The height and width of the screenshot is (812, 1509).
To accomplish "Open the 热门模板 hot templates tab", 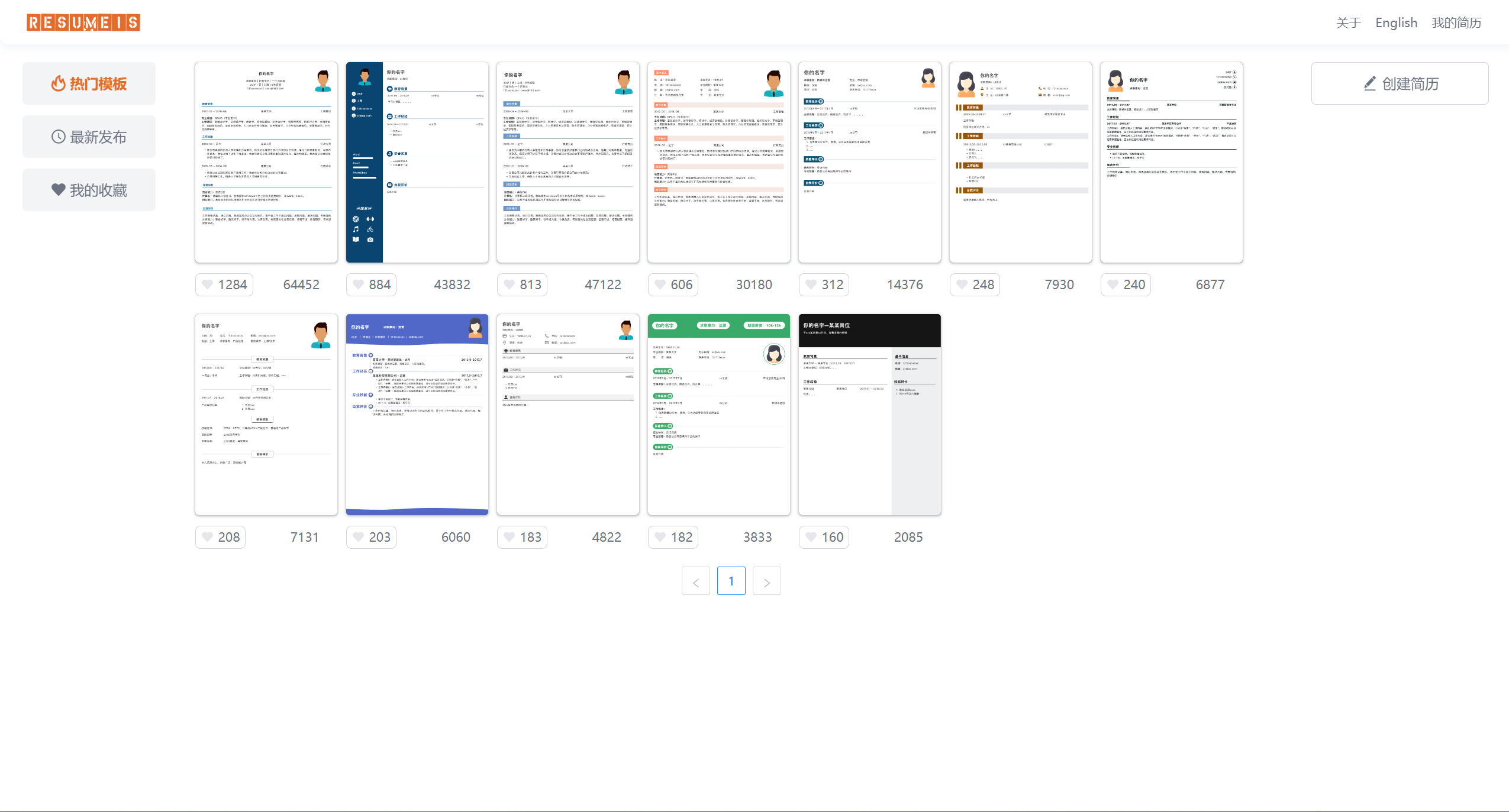I will [x=89, y=83].
